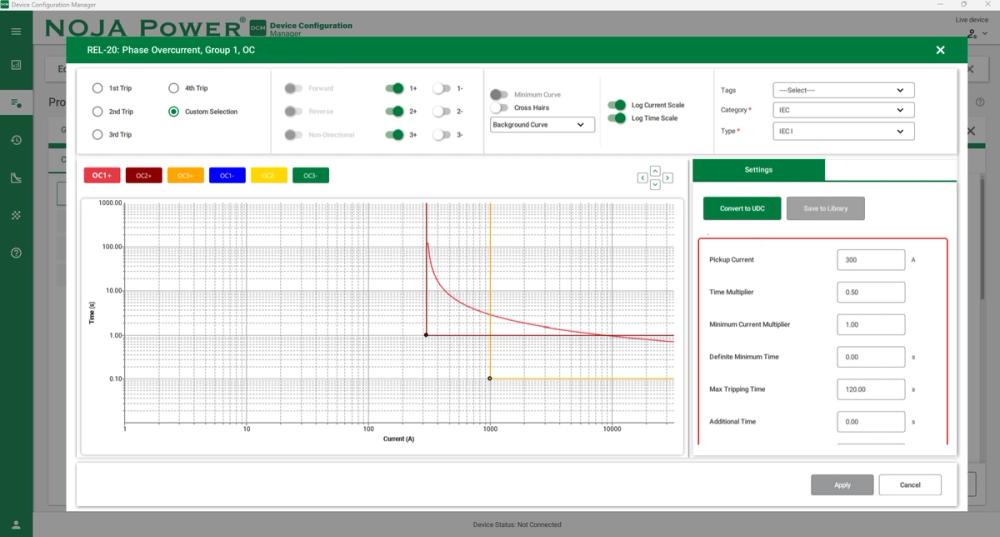Click the Device Status: Not Connected text

pyautogui.click(x=517, y=525)
